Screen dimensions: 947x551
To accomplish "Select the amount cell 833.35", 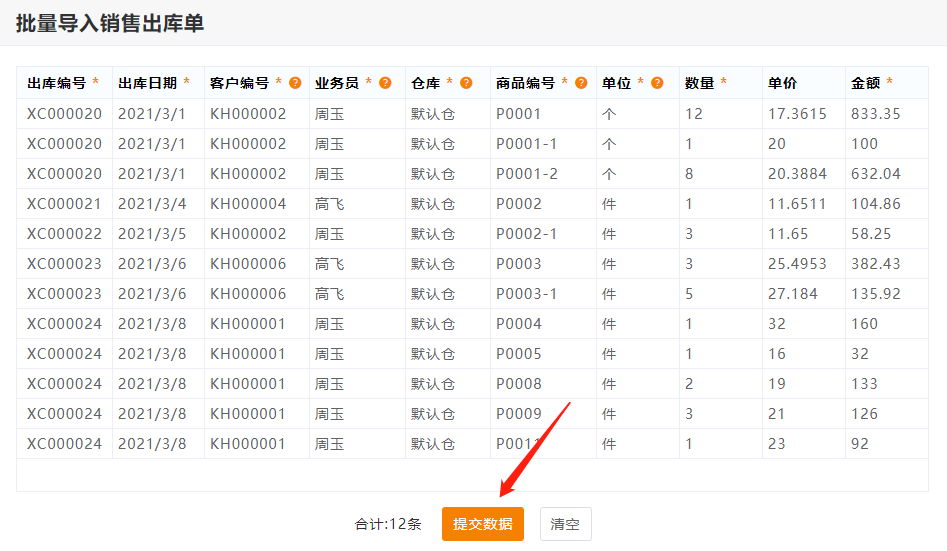I will coord(875,114).
